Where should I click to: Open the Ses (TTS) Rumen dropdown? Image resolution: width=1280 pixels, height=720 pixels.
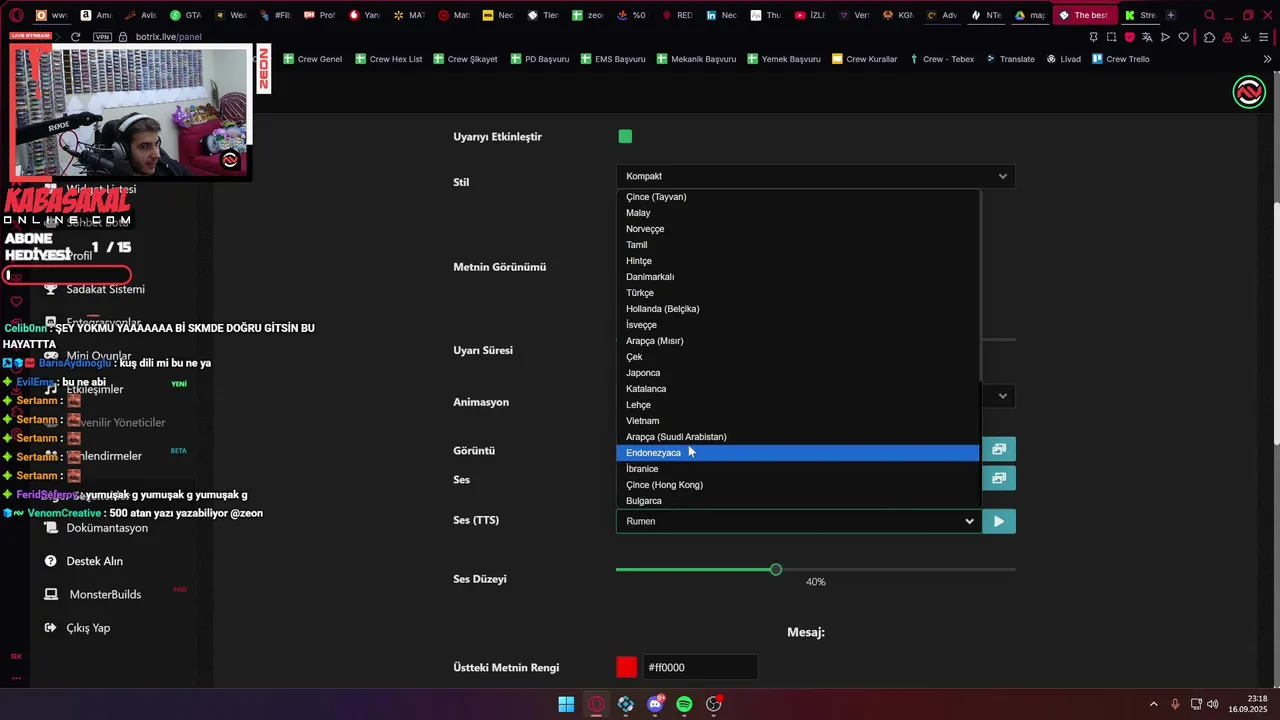pos(798,521)
